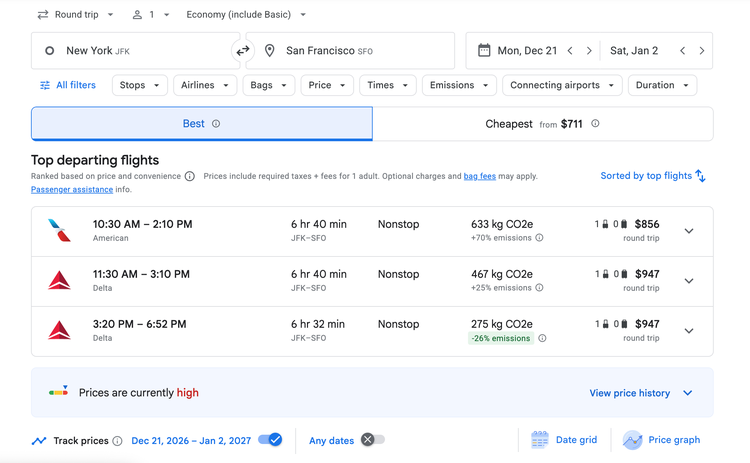Open info next to Track prices
The height and width of the screenshot is (463, 750).
point(117,441)
